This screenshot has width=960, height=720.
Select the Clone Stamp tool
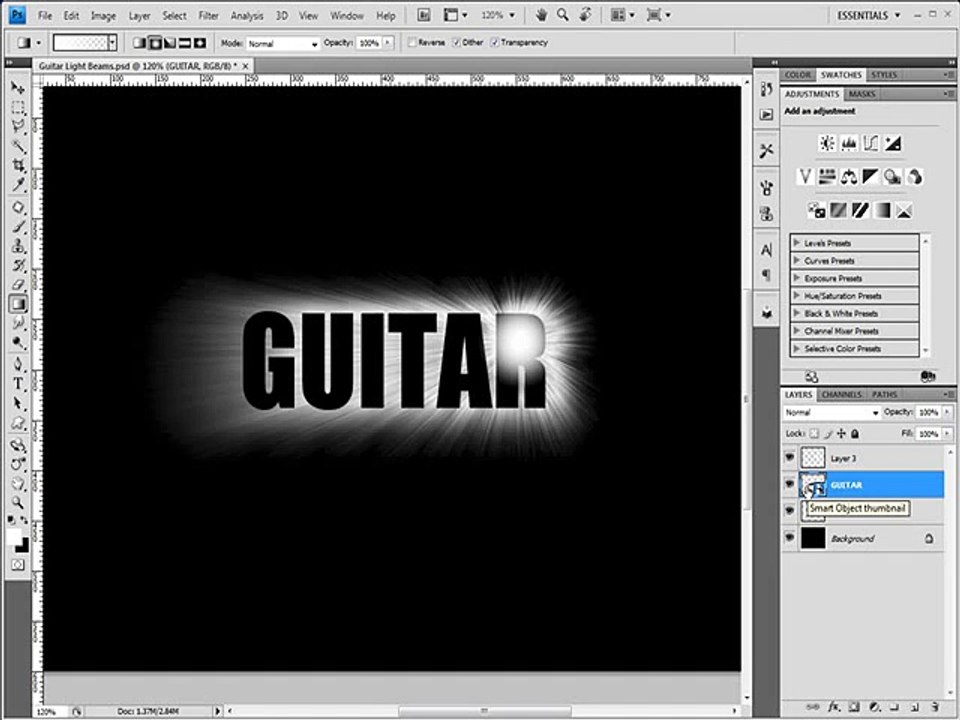coord(18,246)
